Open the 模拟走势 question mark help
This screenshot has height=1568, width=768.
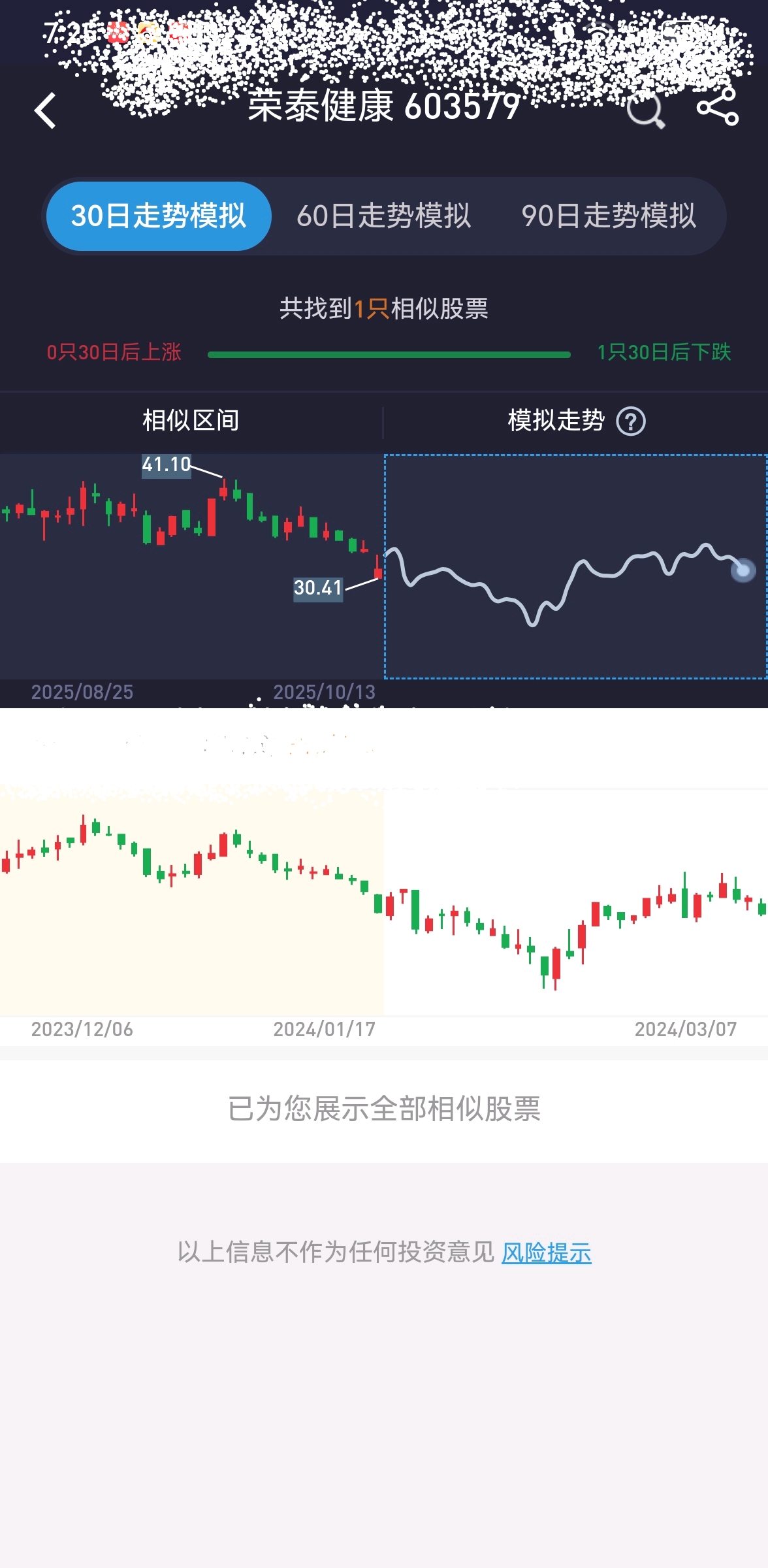coord(631,421)
